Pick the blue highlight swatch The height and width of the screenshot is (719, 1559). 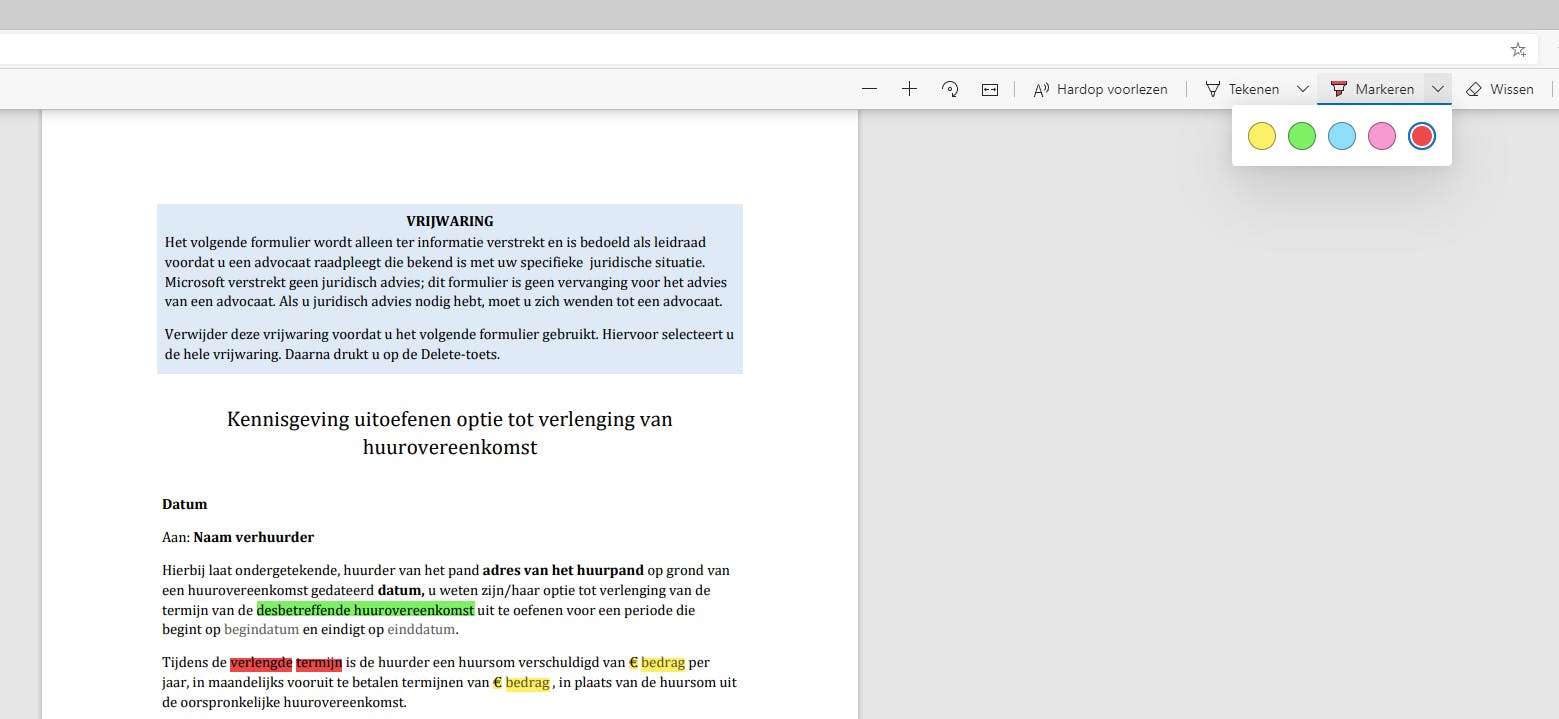tap(1341, 135)
